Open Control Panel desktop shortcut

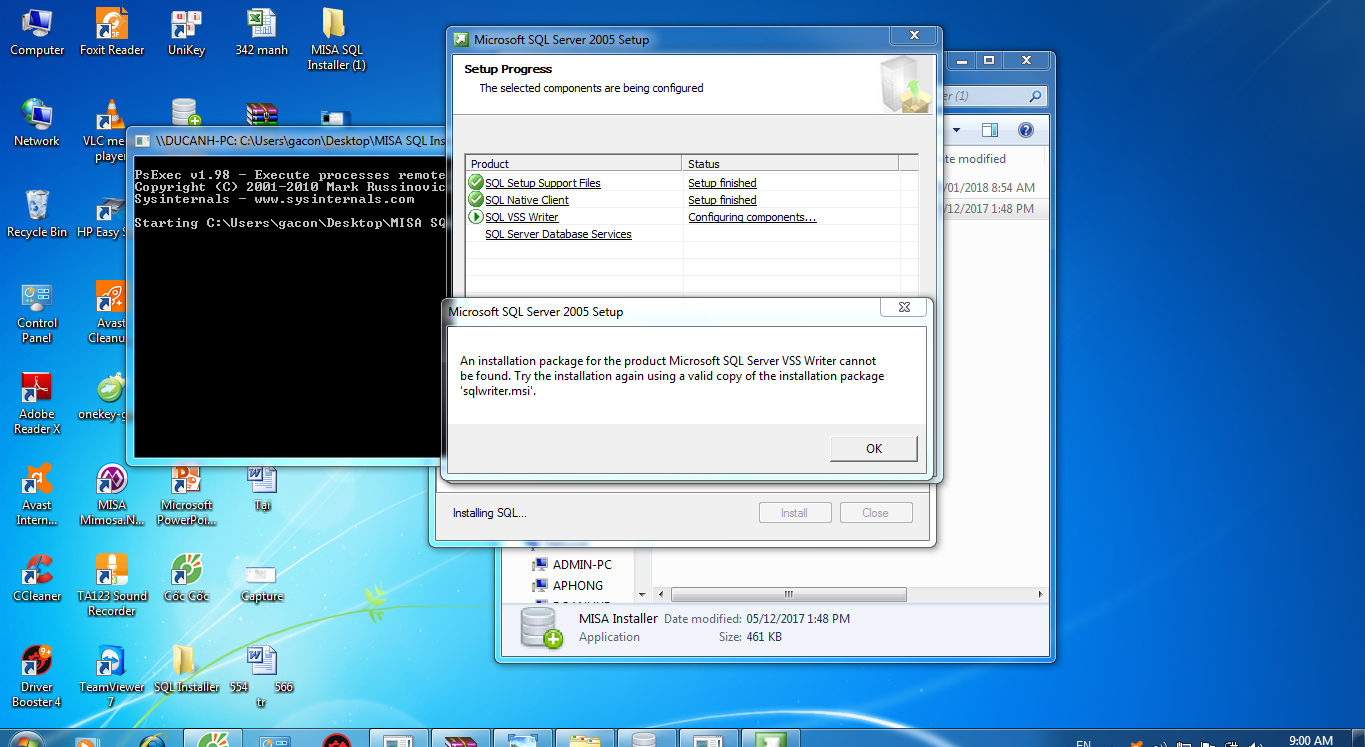click(37, 312)
